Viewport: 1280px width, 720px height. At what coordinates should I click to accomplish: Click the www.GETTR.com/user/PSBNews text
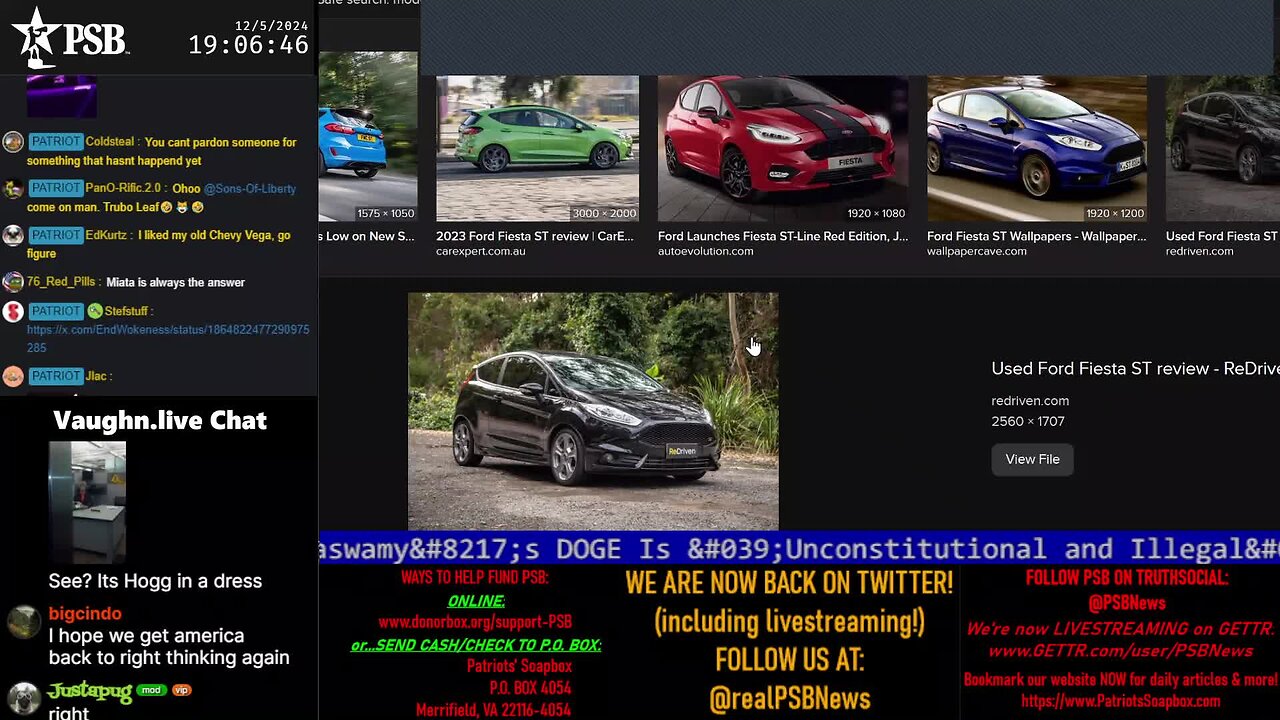[x=1120, y=651]
